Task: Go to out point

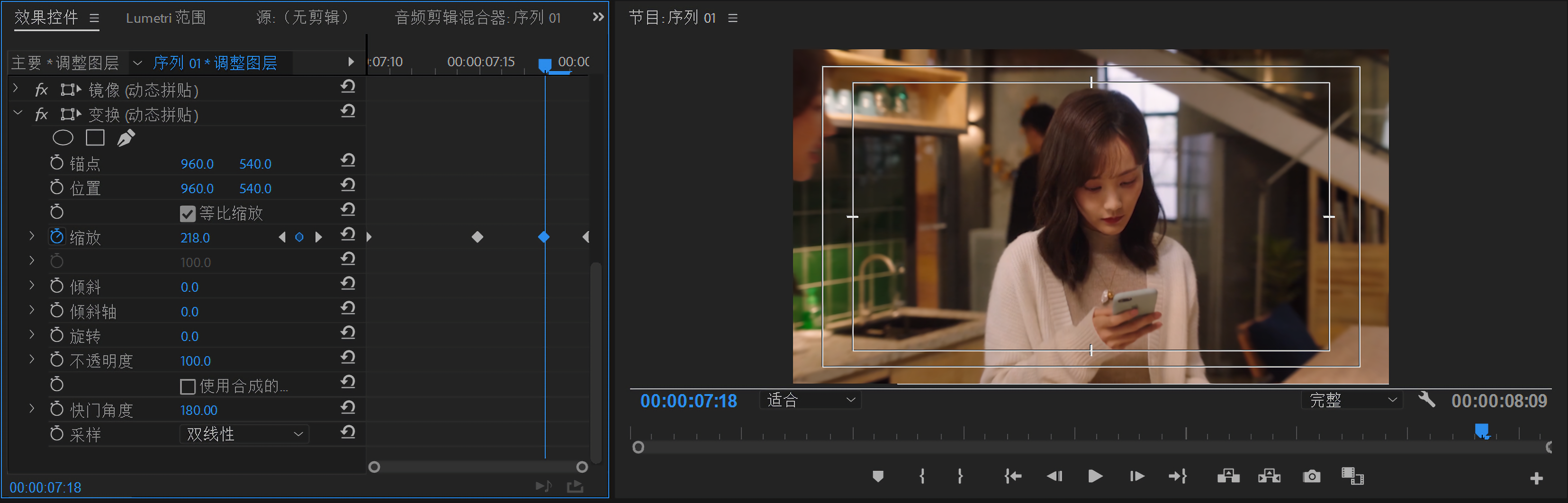Action: tap(1178, 476)
